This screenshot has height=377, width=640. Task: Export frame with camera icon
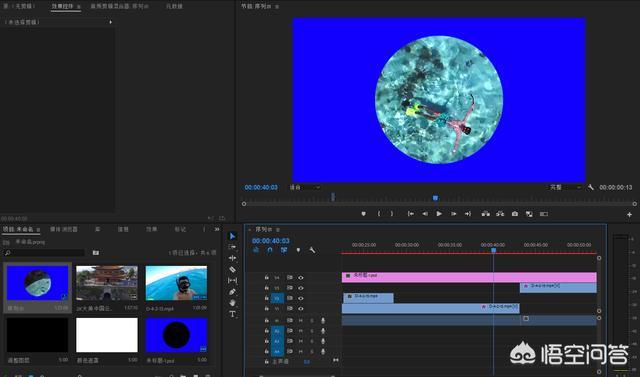click(x=515, y=213)
